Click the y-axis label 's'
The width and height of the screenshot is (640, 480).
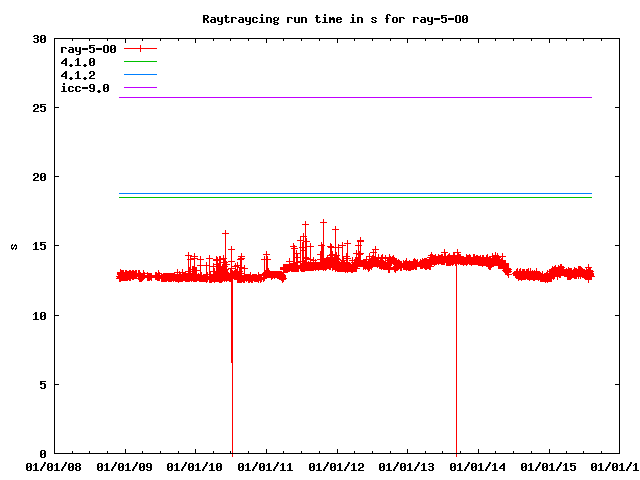click(13, 246)
